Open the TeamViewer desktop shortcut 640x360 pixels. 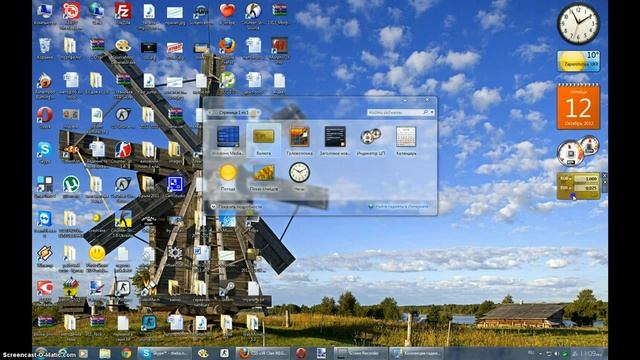[x=44, y=223]
